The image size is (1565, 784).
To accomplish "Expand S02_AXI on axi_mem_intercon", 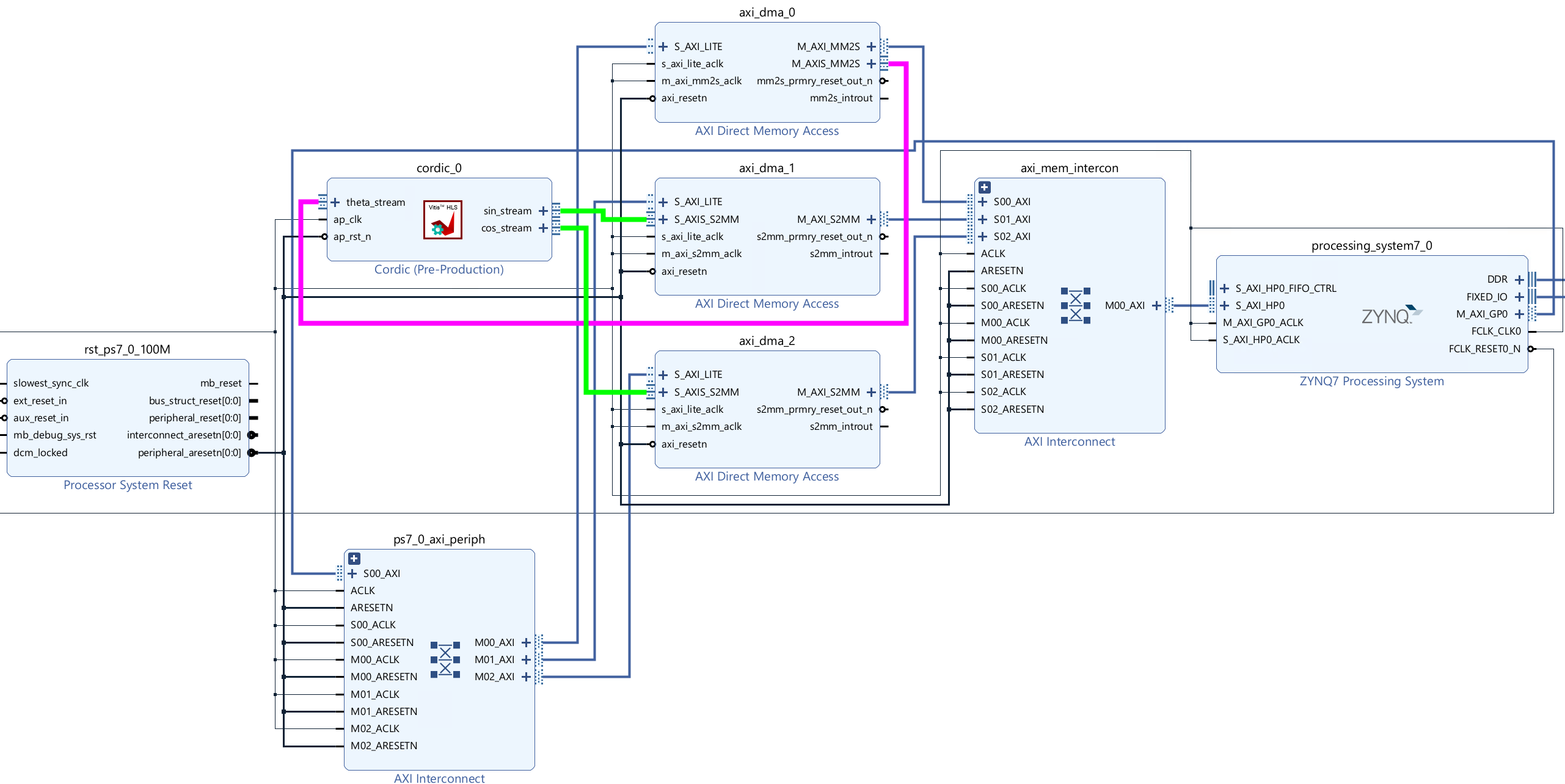I will 983,236.
